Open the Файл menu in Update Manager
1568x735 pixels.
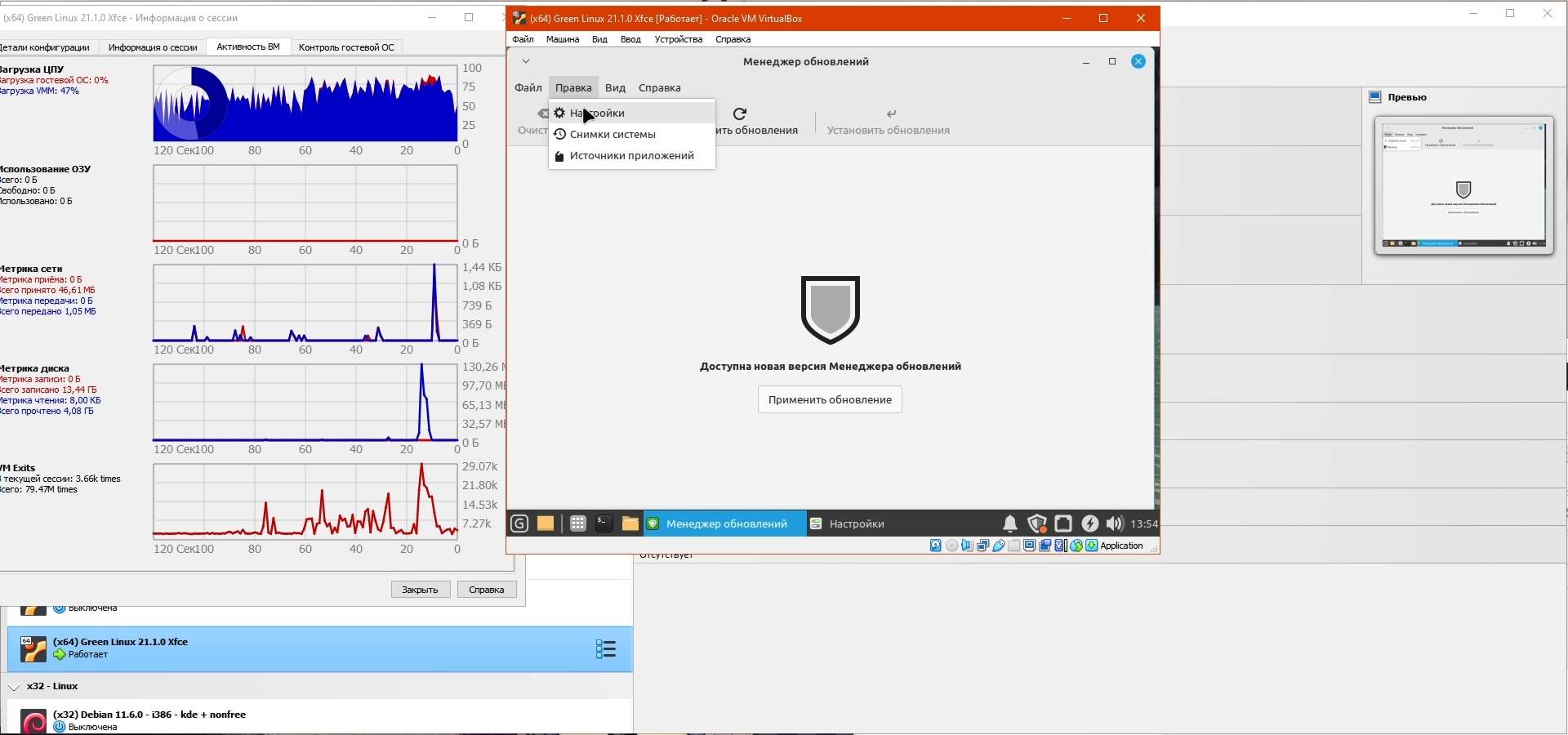(528, 87)
